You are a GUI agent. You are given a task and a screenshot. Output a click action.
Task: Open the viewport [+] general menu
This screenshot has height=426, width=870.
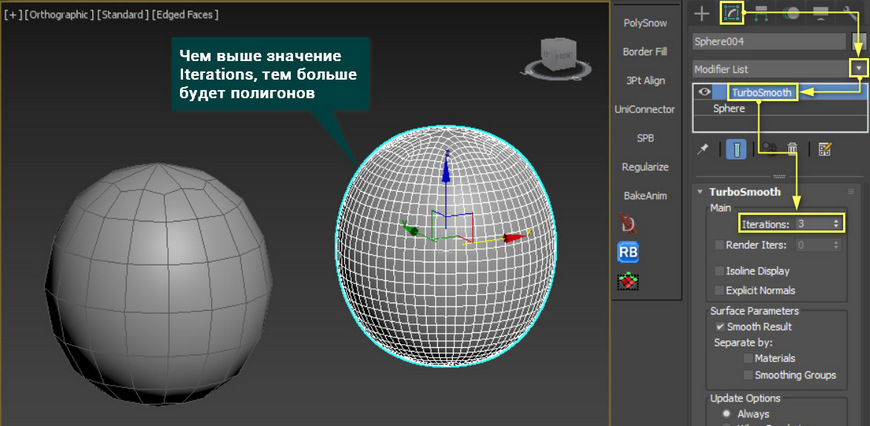13,15
